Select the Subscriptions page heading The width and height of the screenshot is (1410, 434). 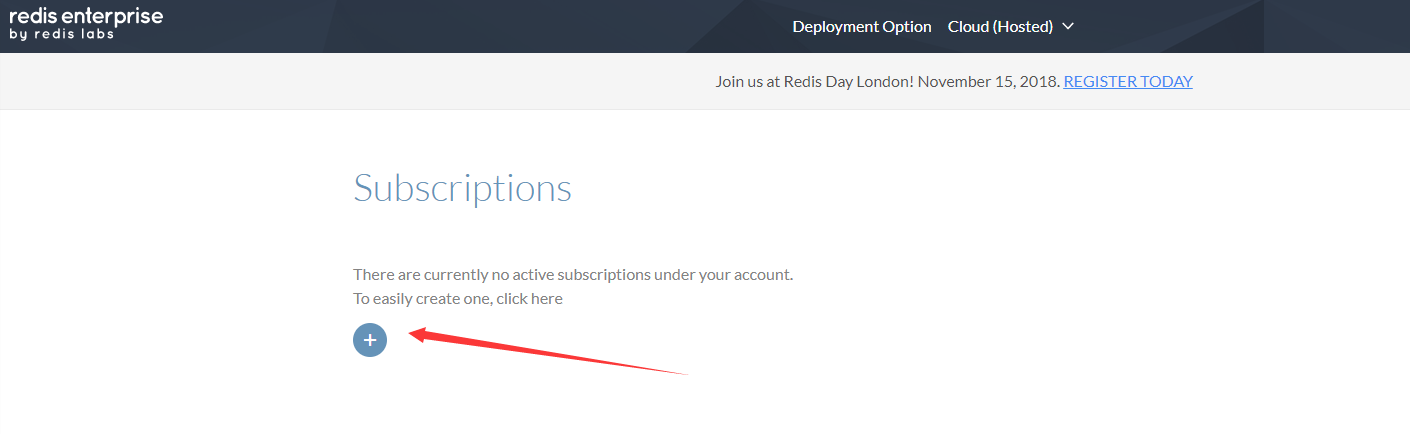(x=462, y=188)
